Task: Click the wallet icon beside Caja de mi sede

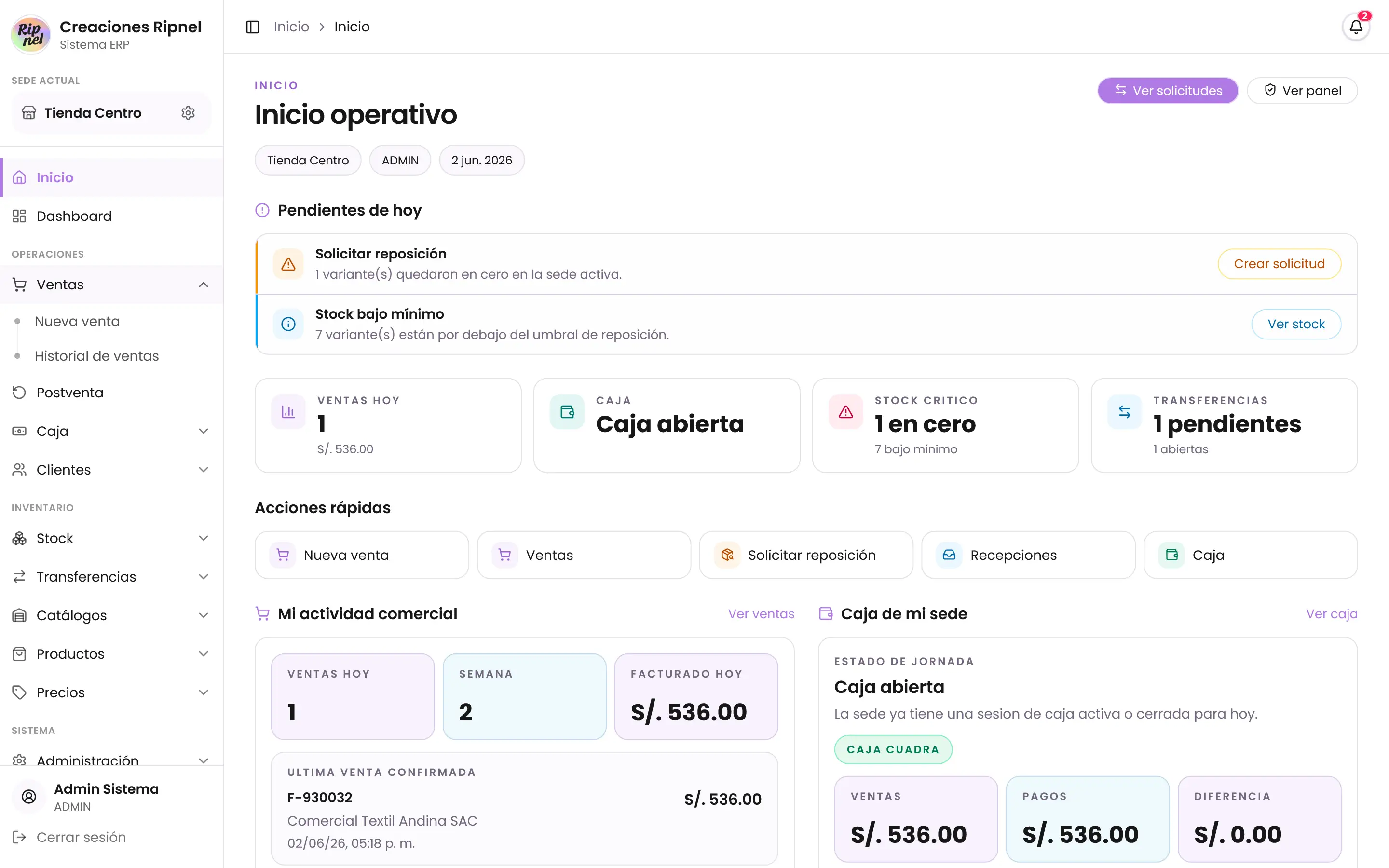Action: [x=825, y=614]
